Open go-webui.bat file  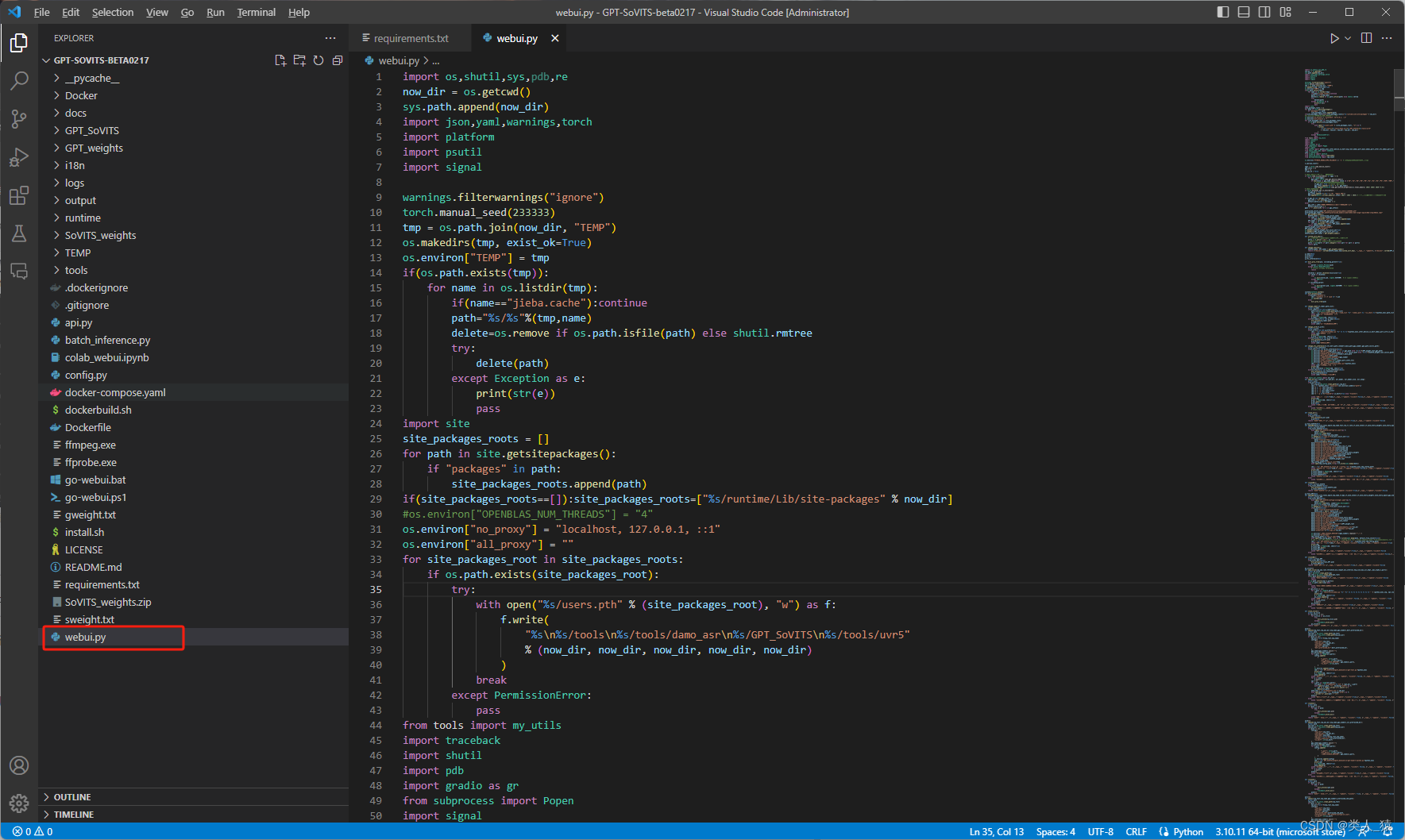194,480
